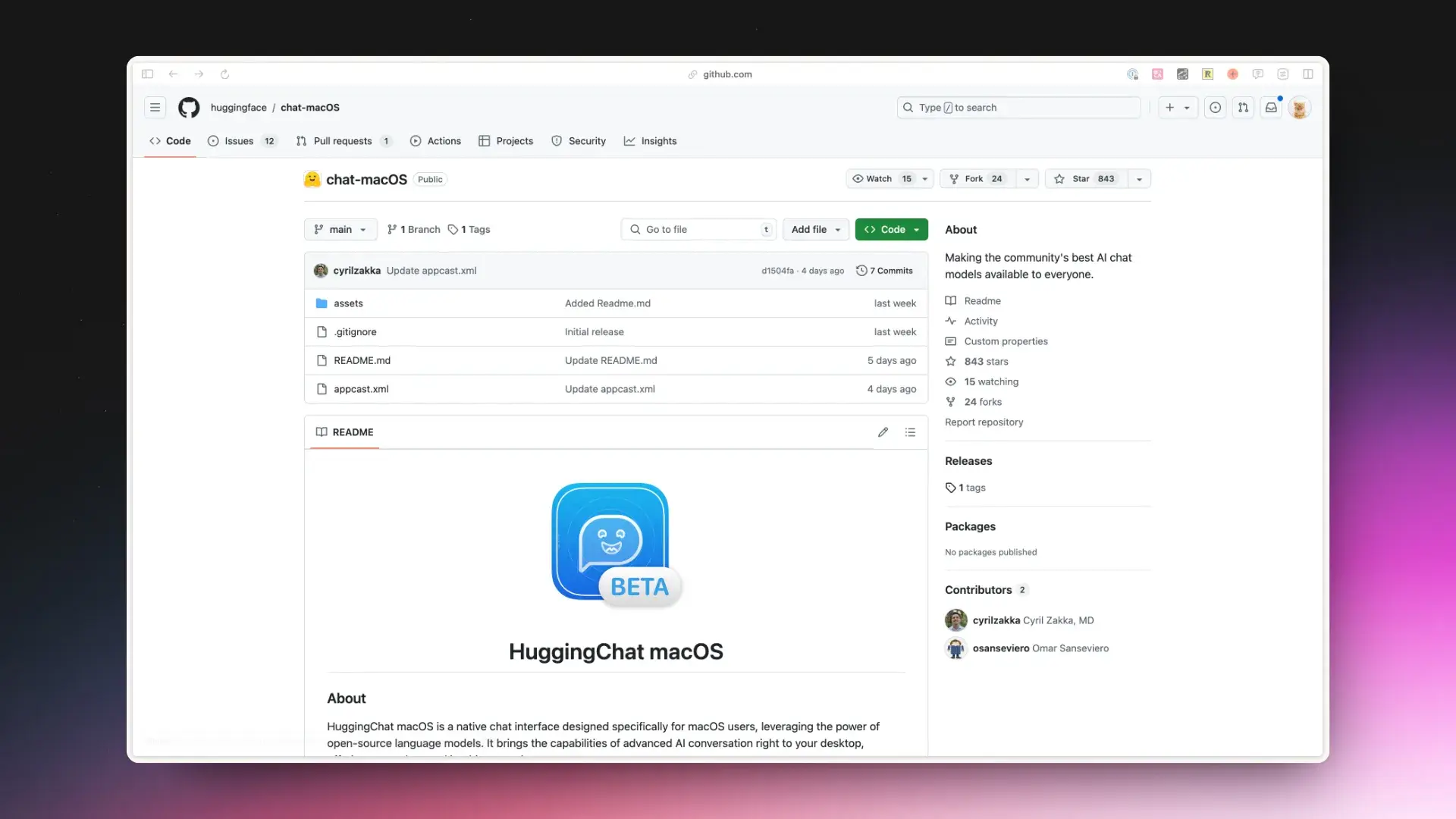Open the appcast.xml file
Screen dimensions: 1456x819
[361, 389]
